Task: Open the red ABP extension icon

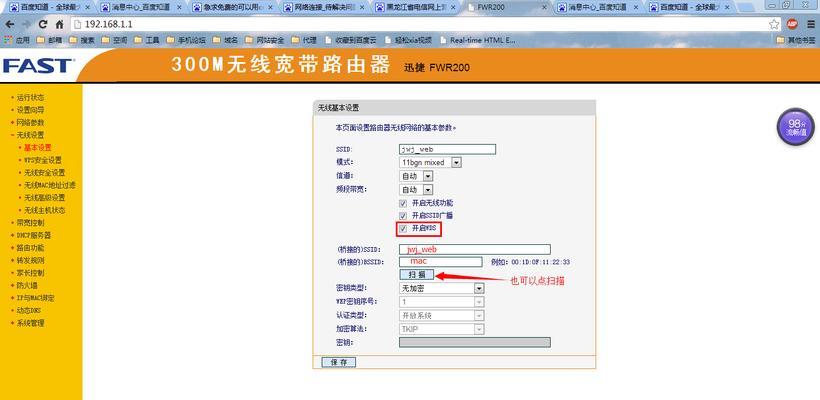Action: pos(792,24)
